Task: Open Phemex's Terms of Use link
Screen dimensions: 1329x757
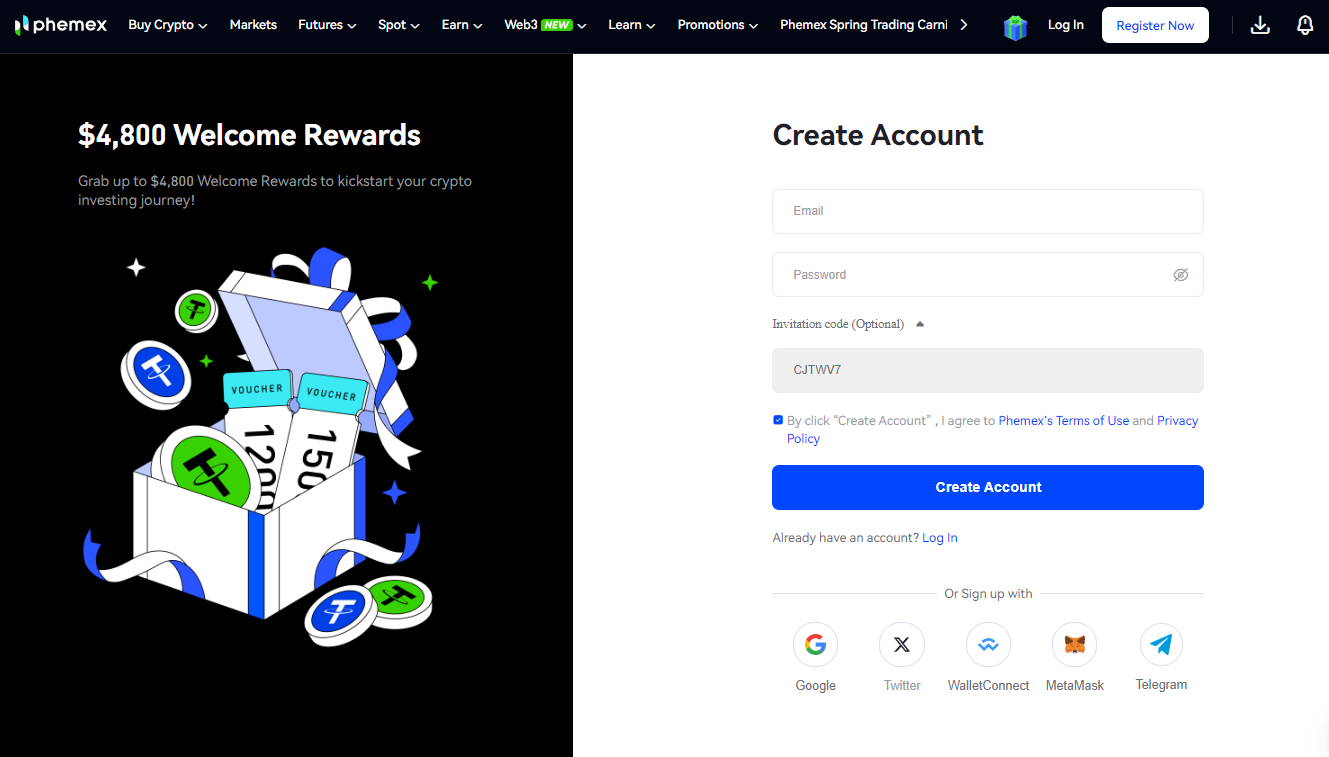Action: pyautogui.click(x=1064, y=421)
